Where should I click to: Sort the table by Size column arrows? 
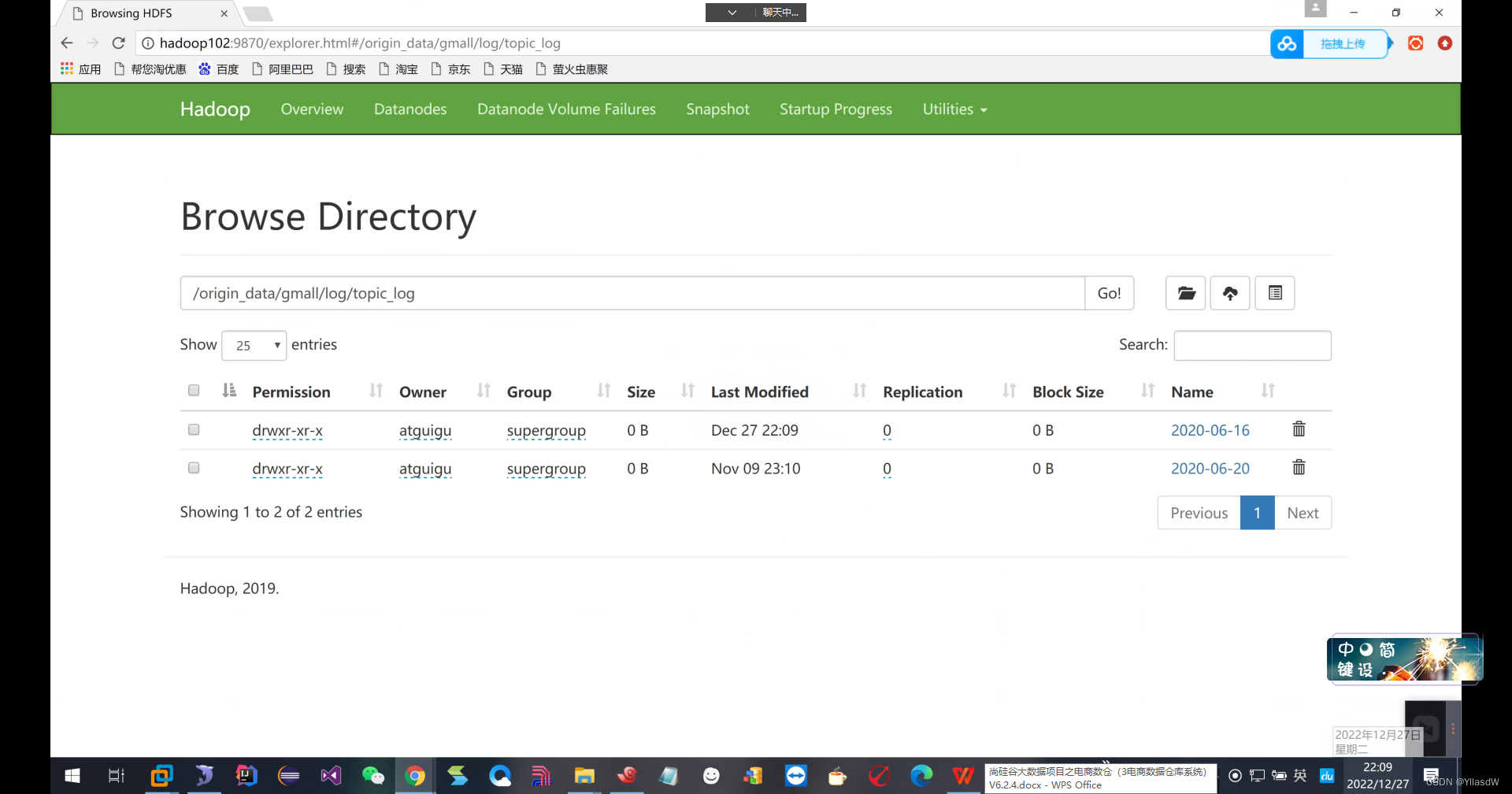tap(687, 391)
